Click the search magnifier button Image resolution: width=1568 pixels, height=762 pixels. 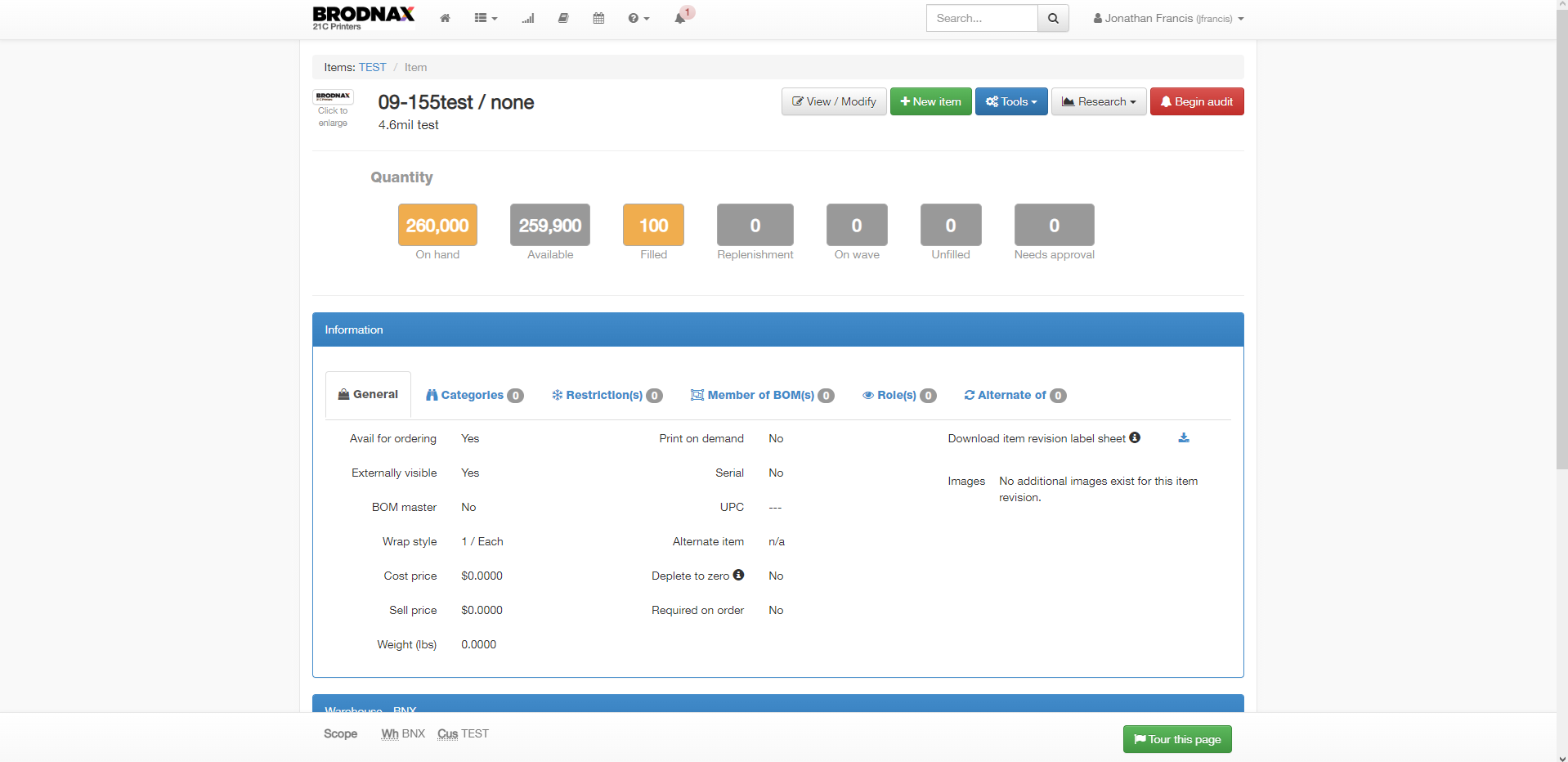[1053, 18]
